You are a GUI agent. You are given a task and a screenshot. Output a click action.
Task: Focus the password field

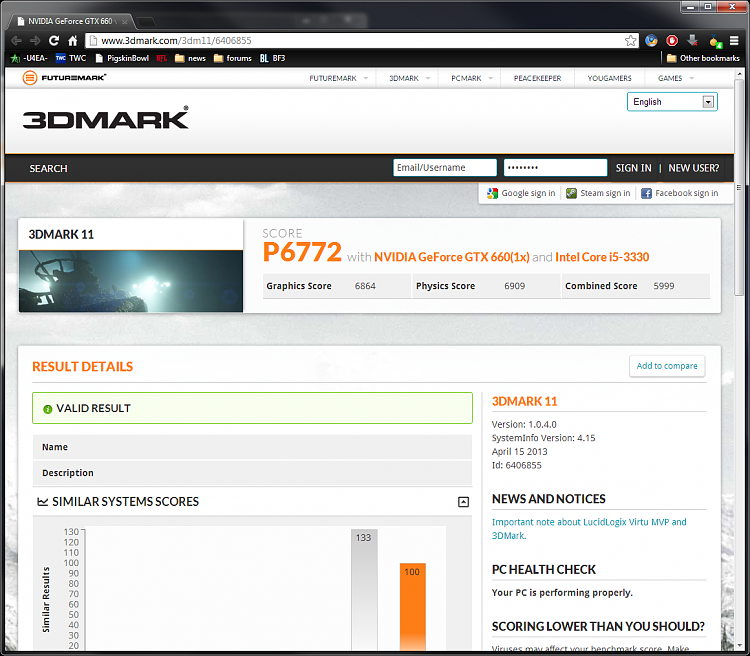(555, 167)
